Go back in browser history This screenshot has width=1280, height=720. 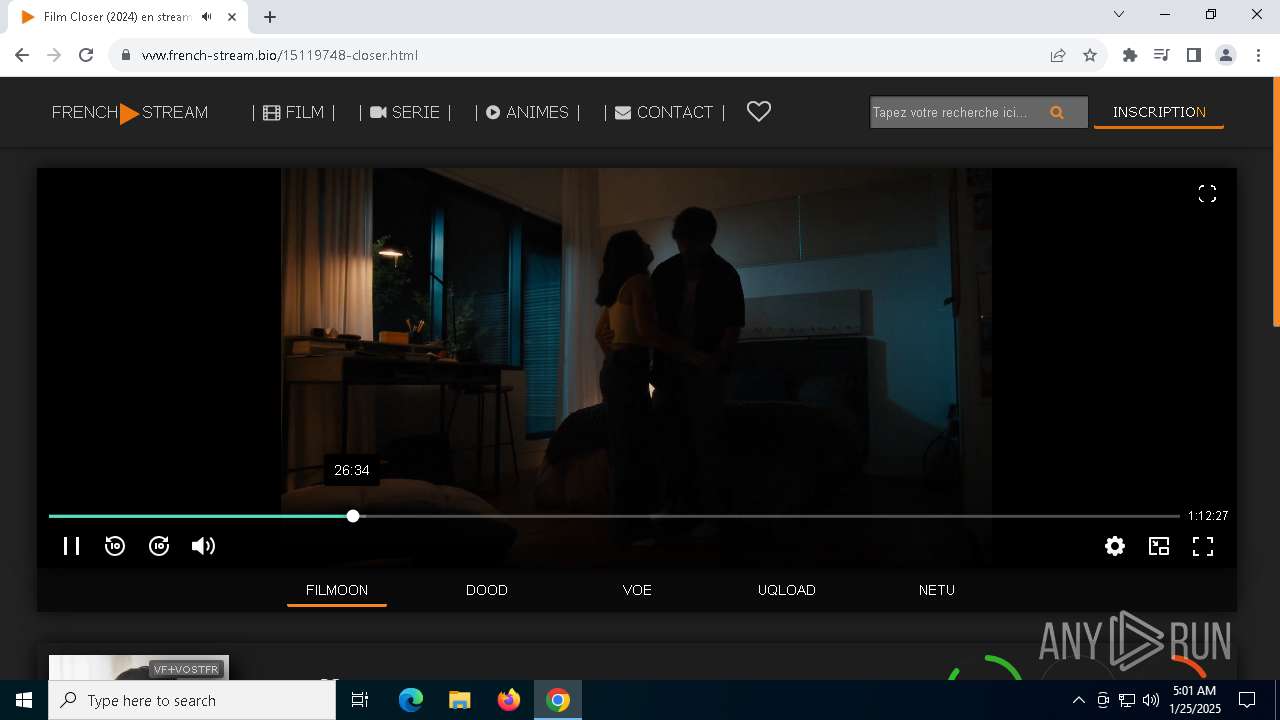pos(22,55)
